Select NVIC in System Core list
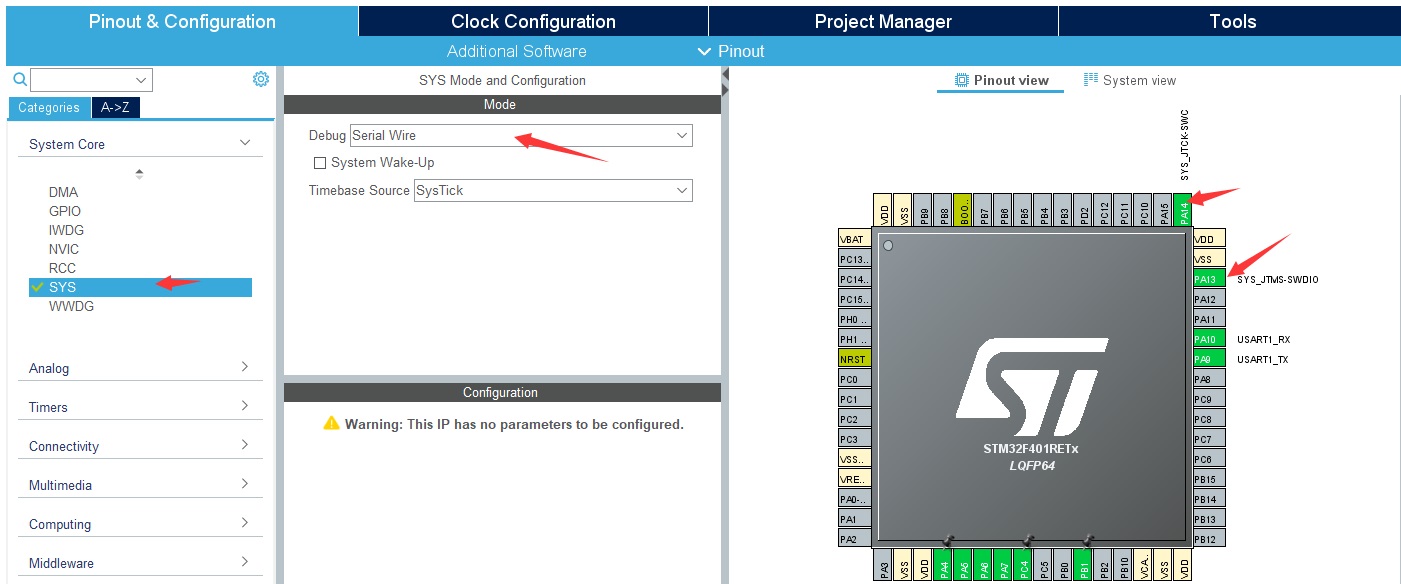This screenshot has width=1401, height=584. [x=64, y=249]
